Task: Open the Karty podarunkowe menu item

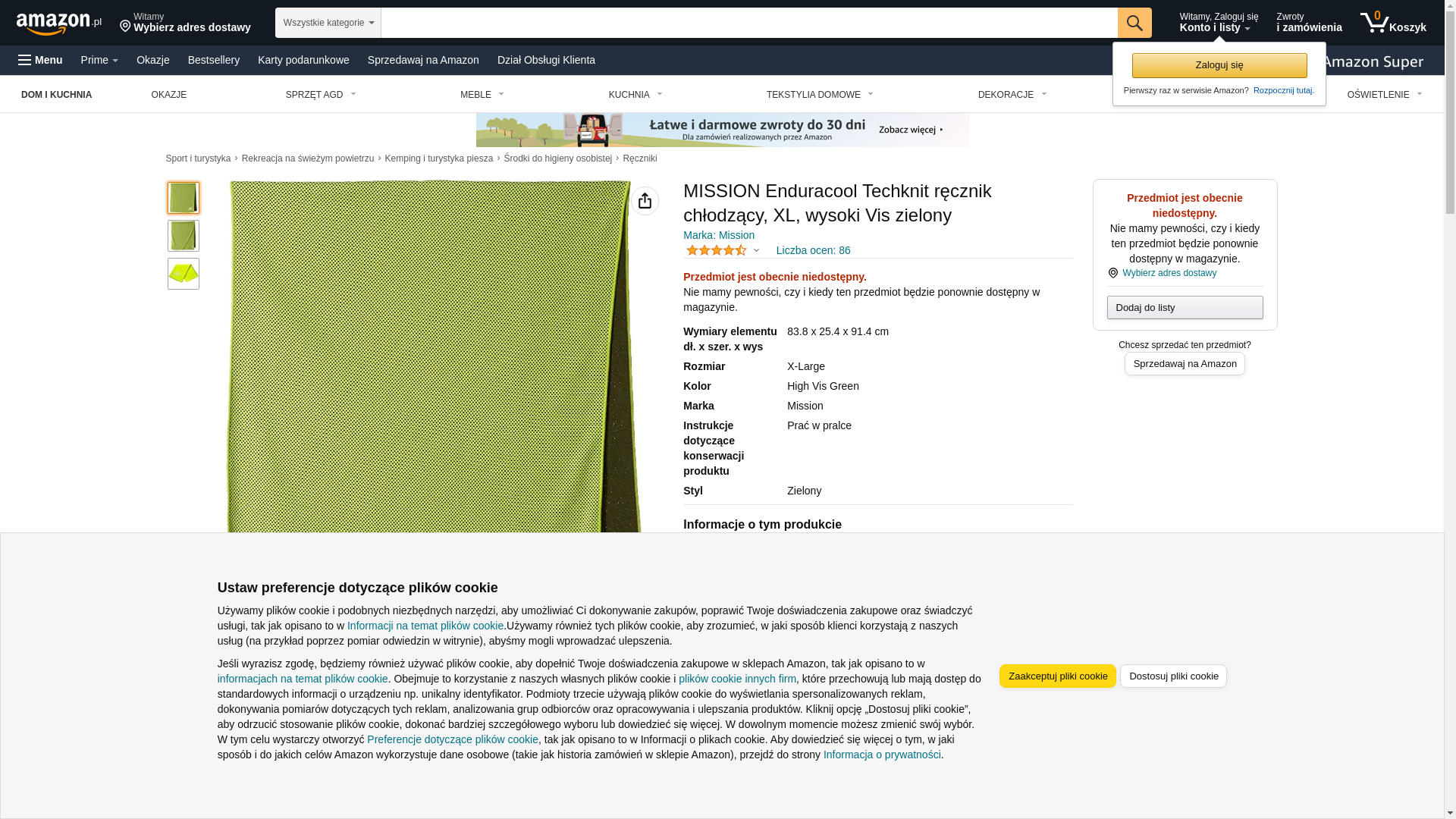Action: point(303,60)
